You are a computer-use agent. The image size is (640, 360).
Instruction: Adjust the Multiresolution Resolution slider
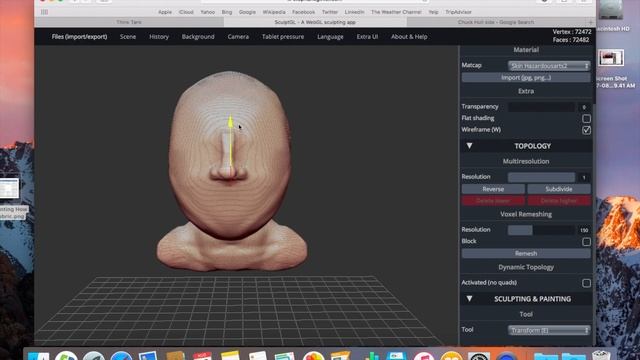pos(541,177)
